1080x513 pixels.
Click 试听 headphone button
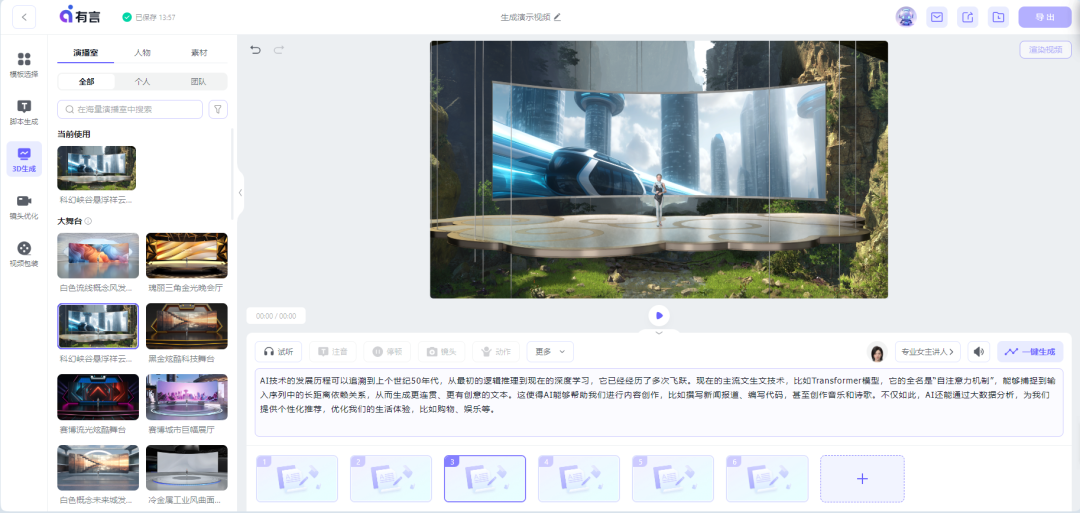pos(278,352)
